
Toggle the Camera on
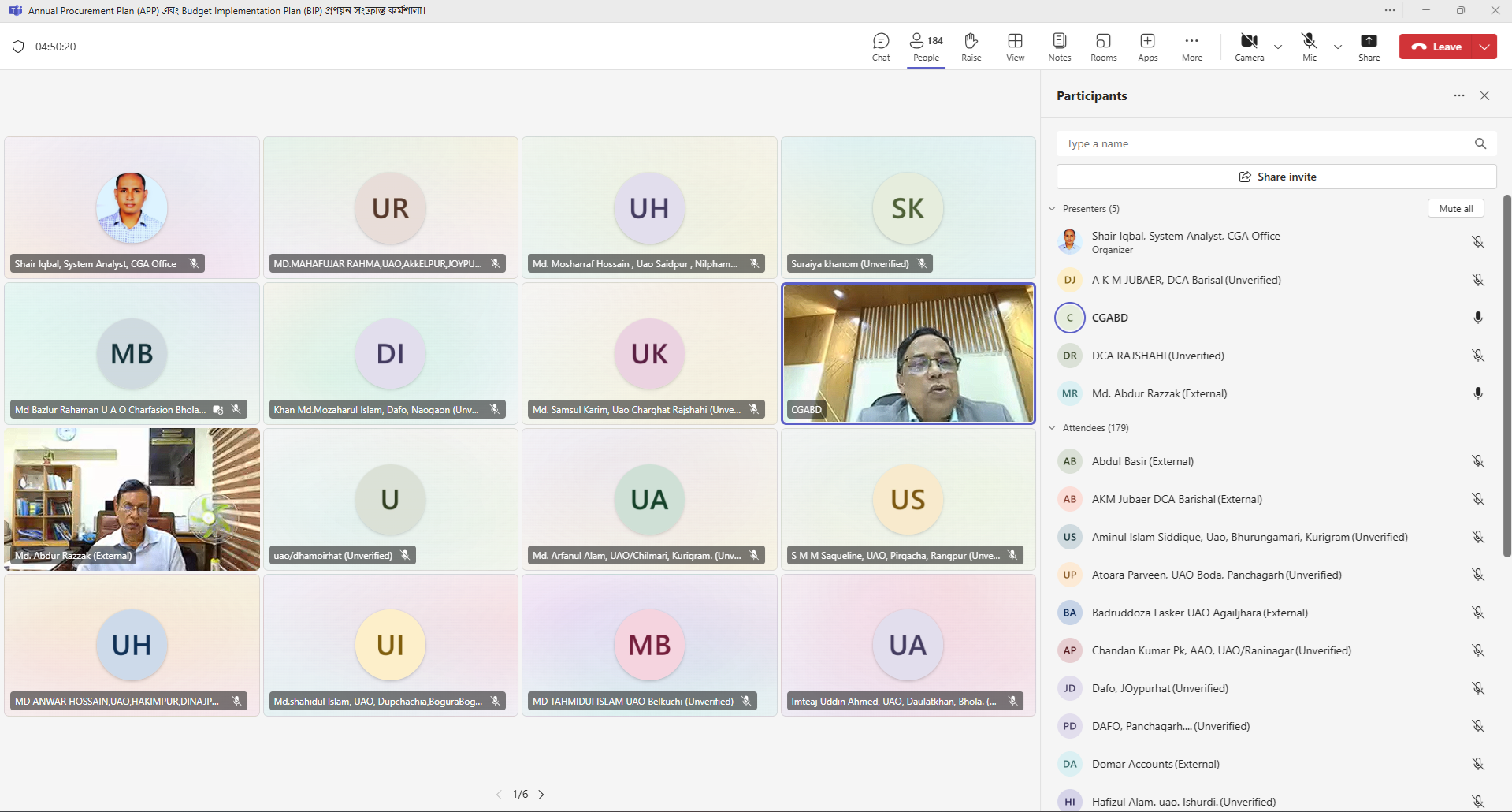pyautogui.click(x=1249, y=47)
